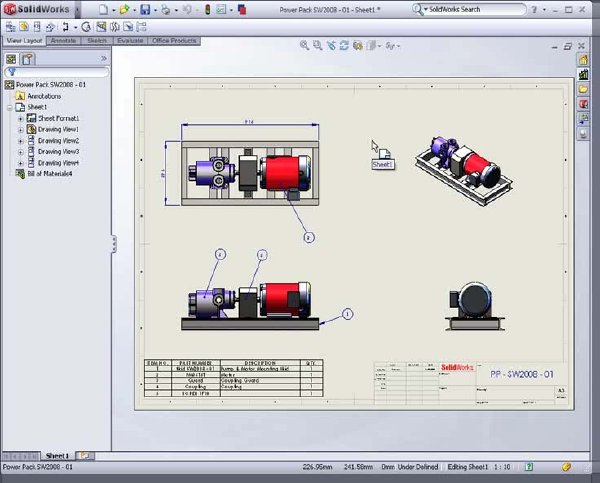Viewport: 600px width, 483px height.
Task: Collapse the Sheet1 tree node
Action: 10,108
